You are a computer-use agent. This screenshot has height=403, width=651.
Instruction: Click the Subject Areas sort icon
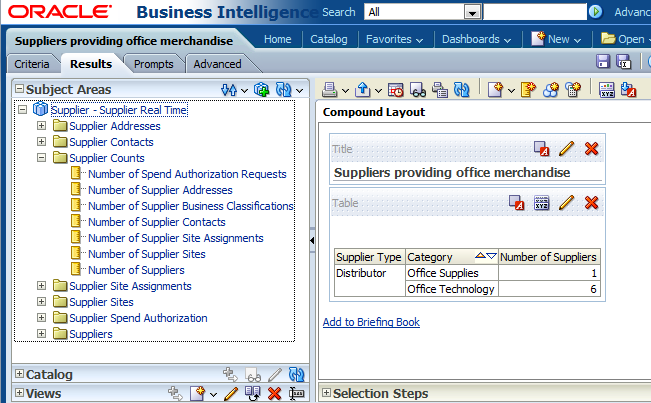[x=229, y=90]
